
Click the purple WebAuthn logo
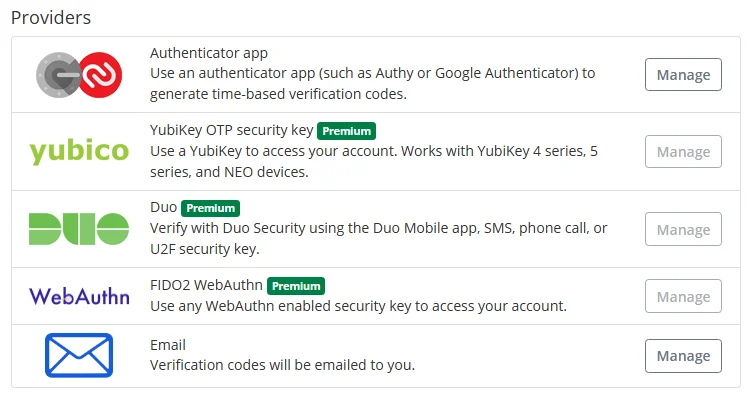(79, 296)
